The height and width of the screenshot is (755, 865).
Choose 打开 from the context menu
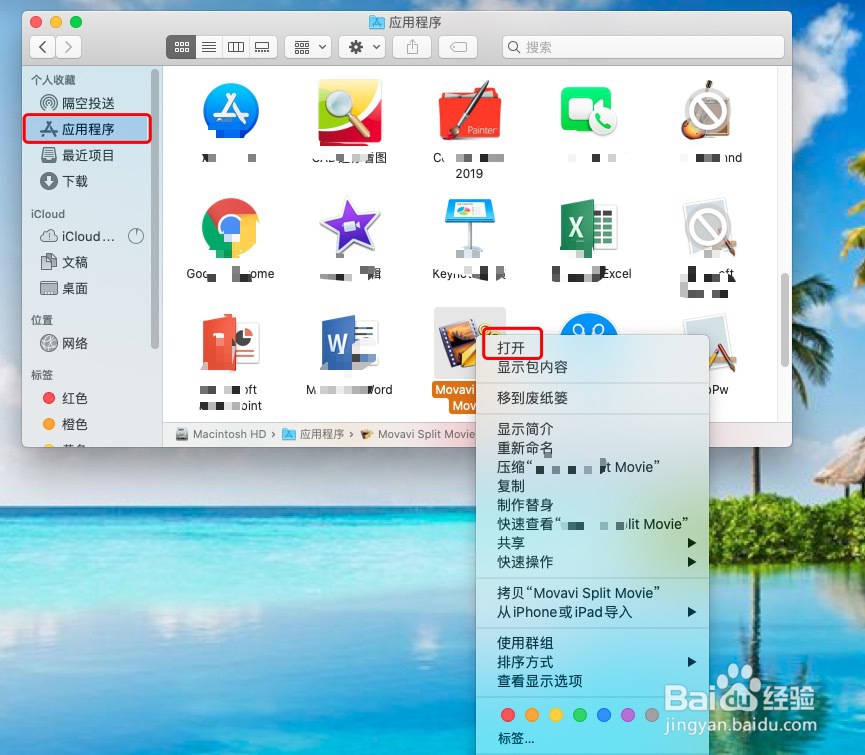(513, 344)
